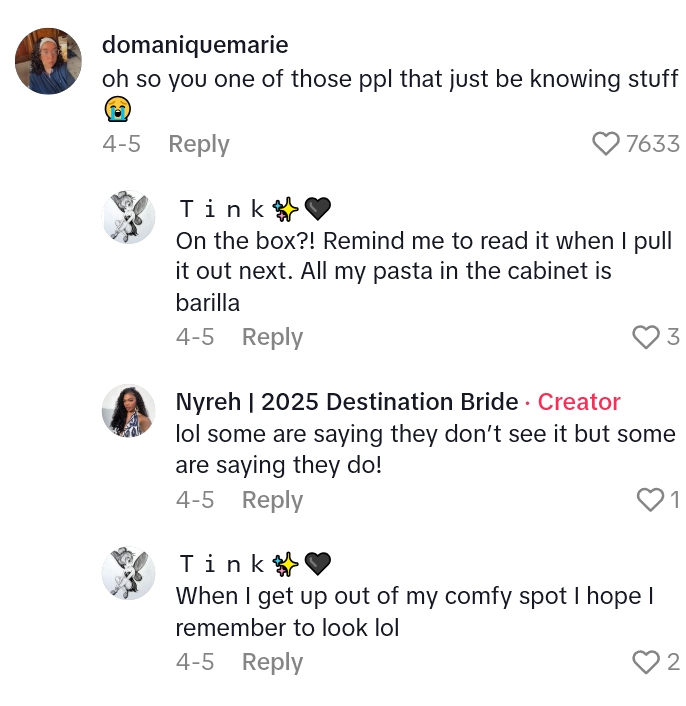Image resolution: width=686 pixels, height=706 pixels.
Task: Tap the heart on Tink's "On the box?!" reply
Action: pos(646,337)
